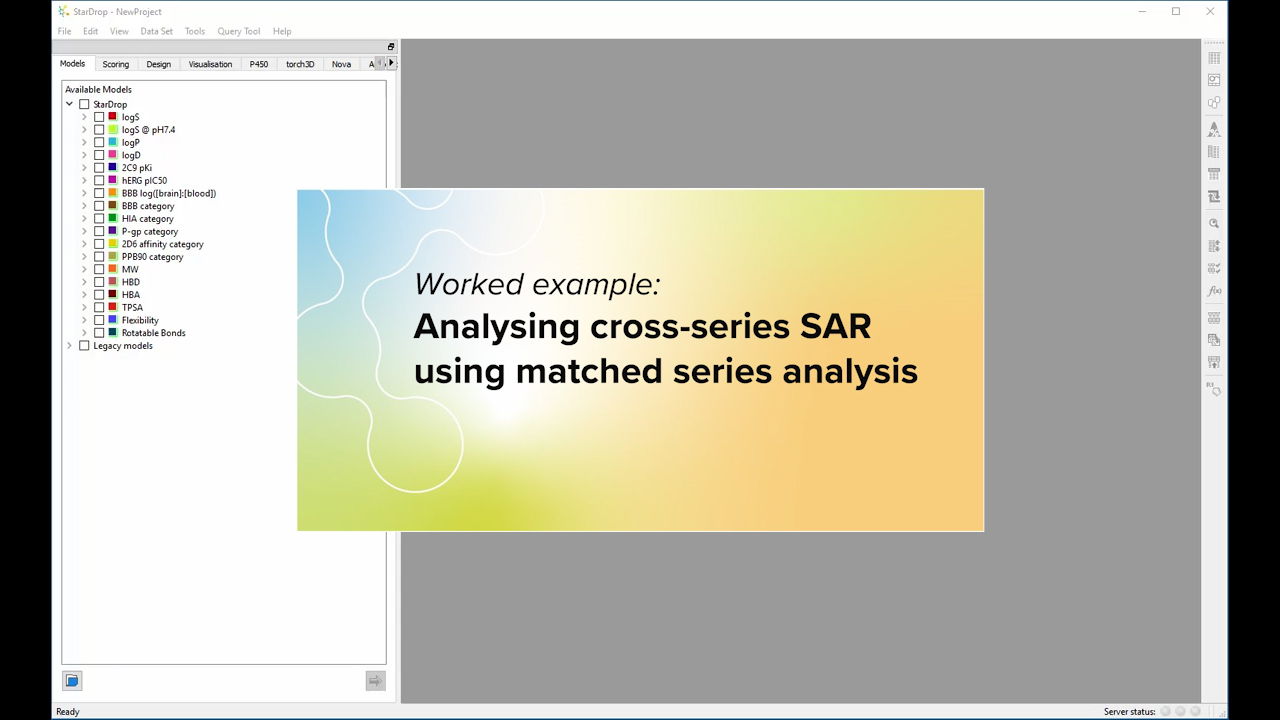
Task: Open the Help menu
Action: [x=282, y=31]
